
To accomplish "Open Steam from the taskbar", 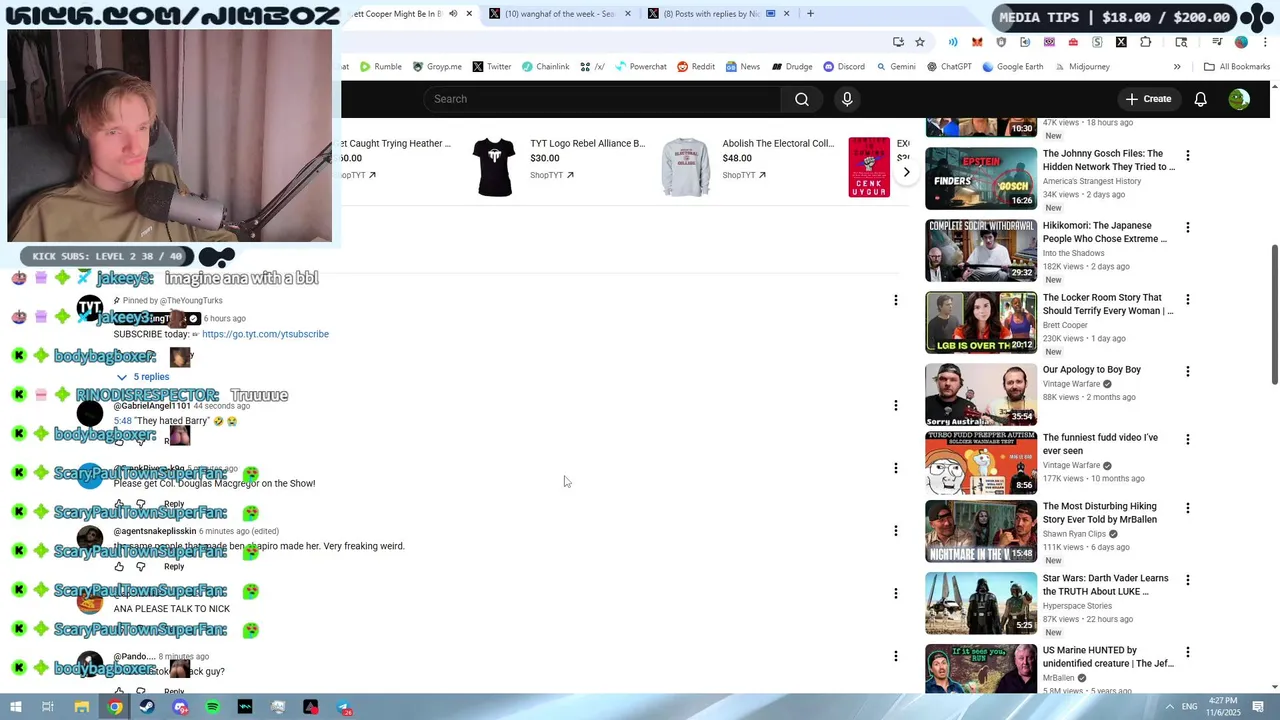I will (x=147, y=707).
